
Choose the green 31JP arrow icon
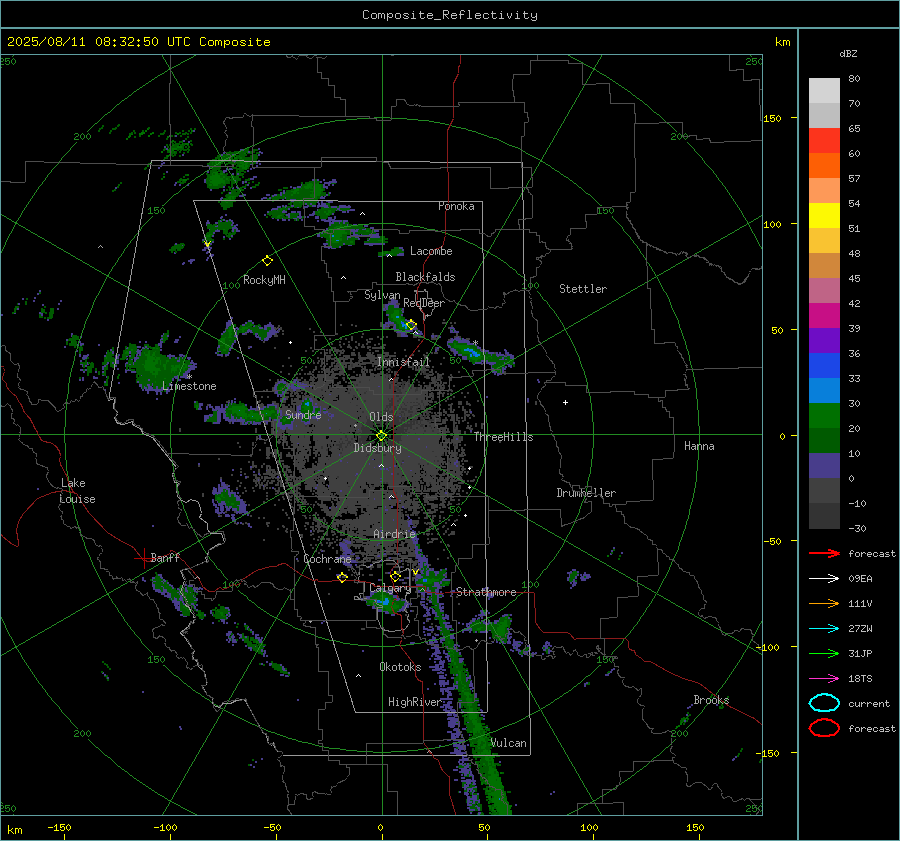click(824, 653)
